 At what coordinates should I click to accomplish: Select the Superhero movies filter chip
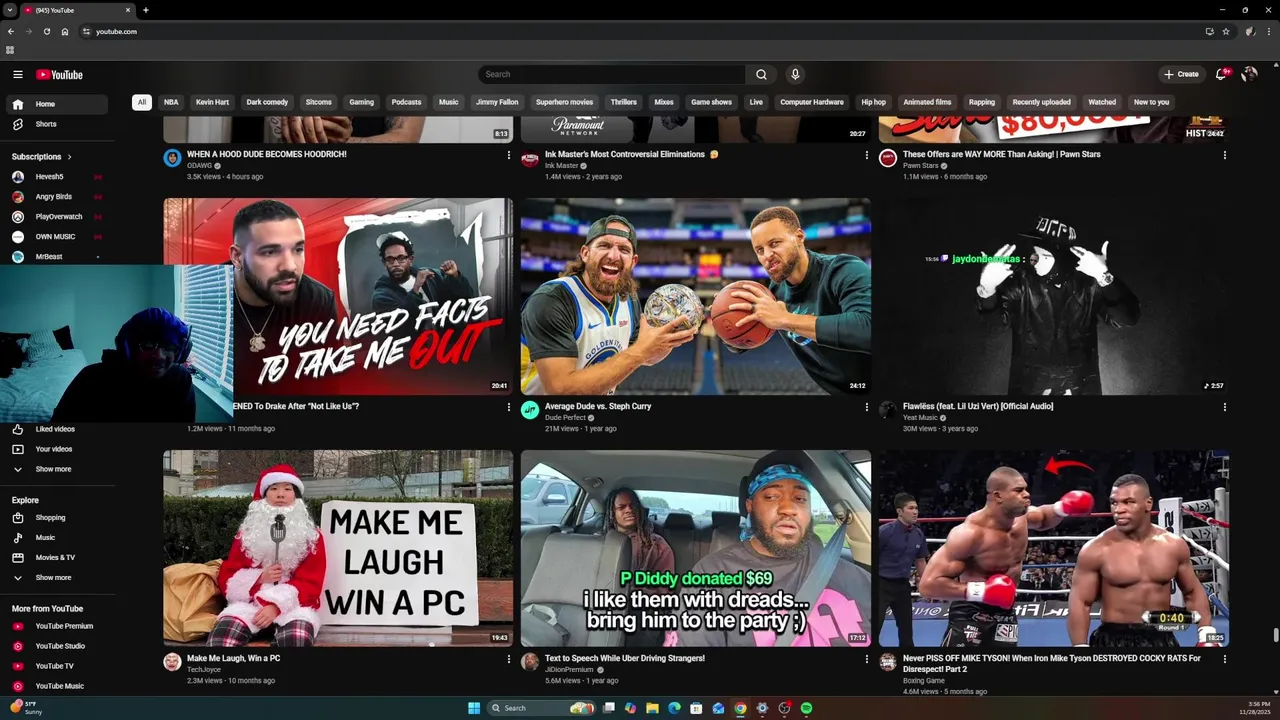(x=564, y=102)
